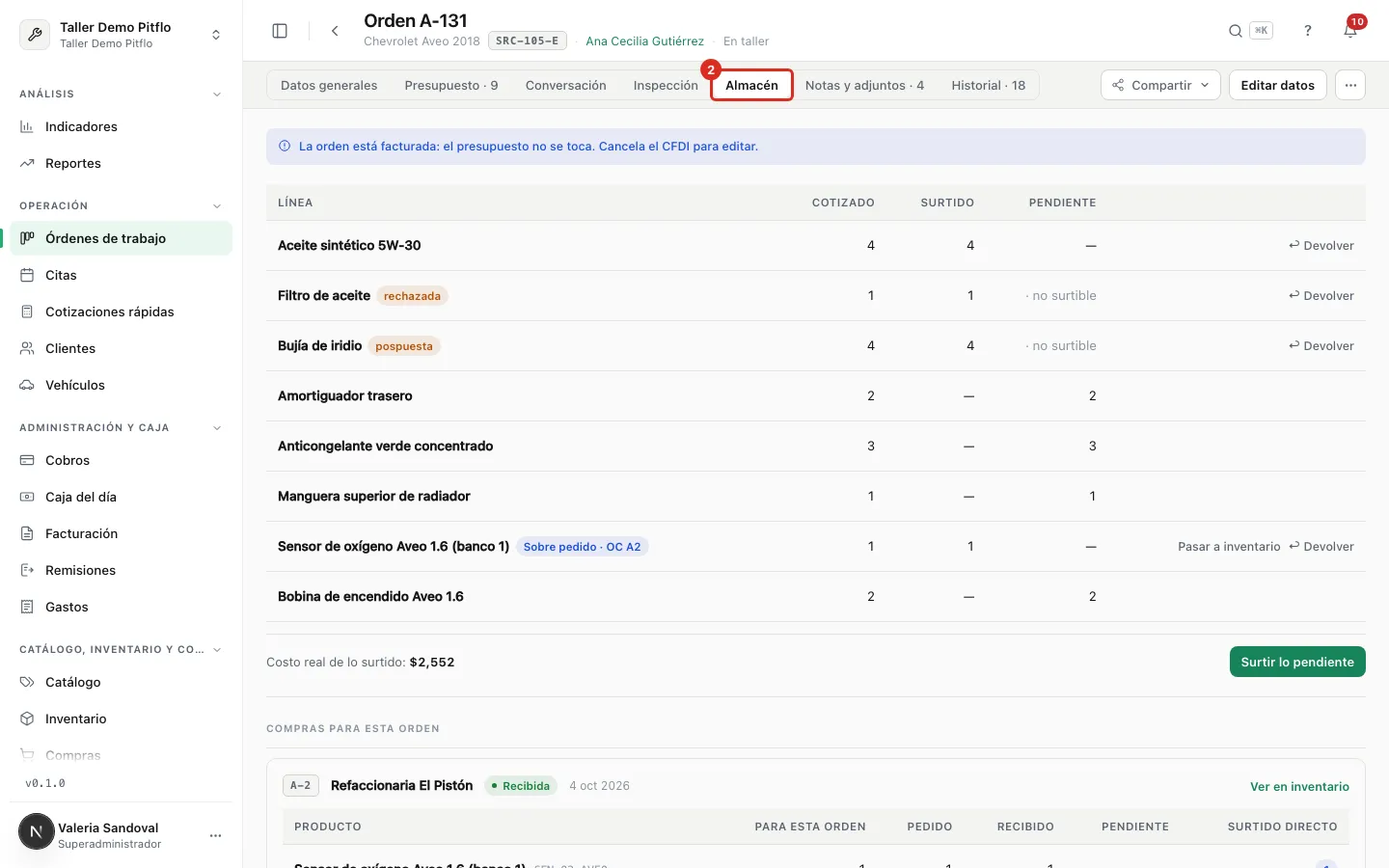Click the Editar datos button

(x=1278, y=85)
